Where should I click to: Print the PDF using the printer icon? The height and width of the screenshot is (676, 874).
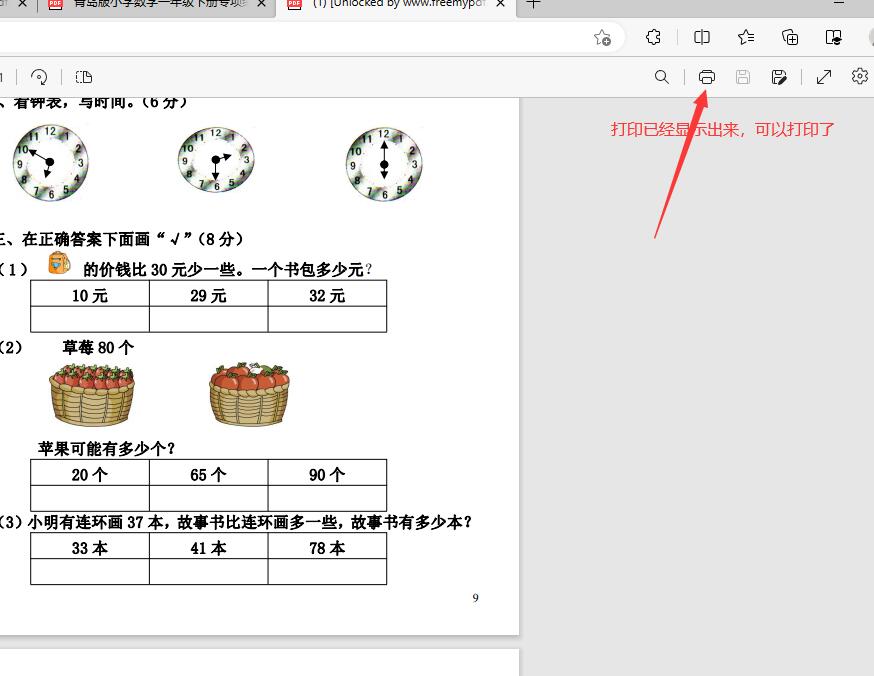click(707, 77)
